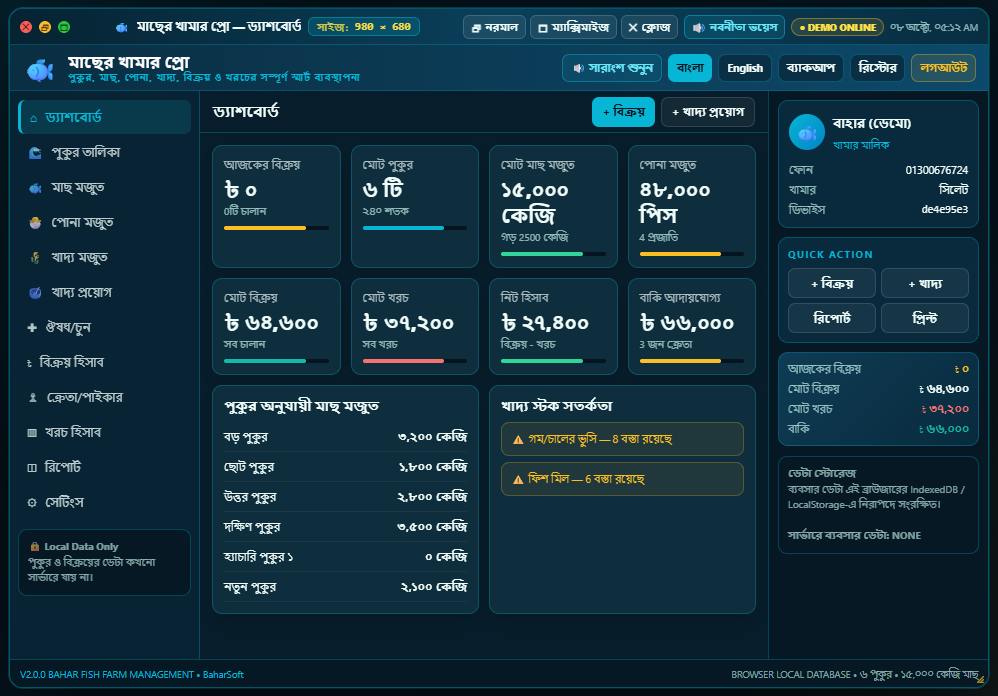The image size is (998, 696).
Task: Click the grain icon beside খাদ্য মজুত
Action: click(x=35, y=258)
